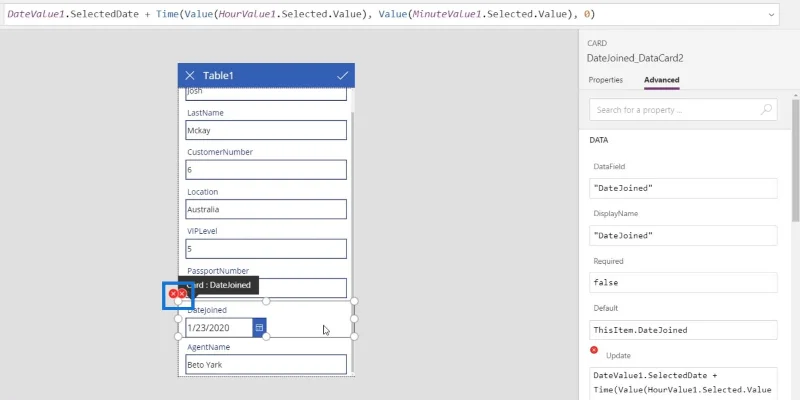The width and height of the screenshot is (800, 400).
Task: Click the red error icon beside Update property
Action: pyautogui.click(x=594, y=350)
